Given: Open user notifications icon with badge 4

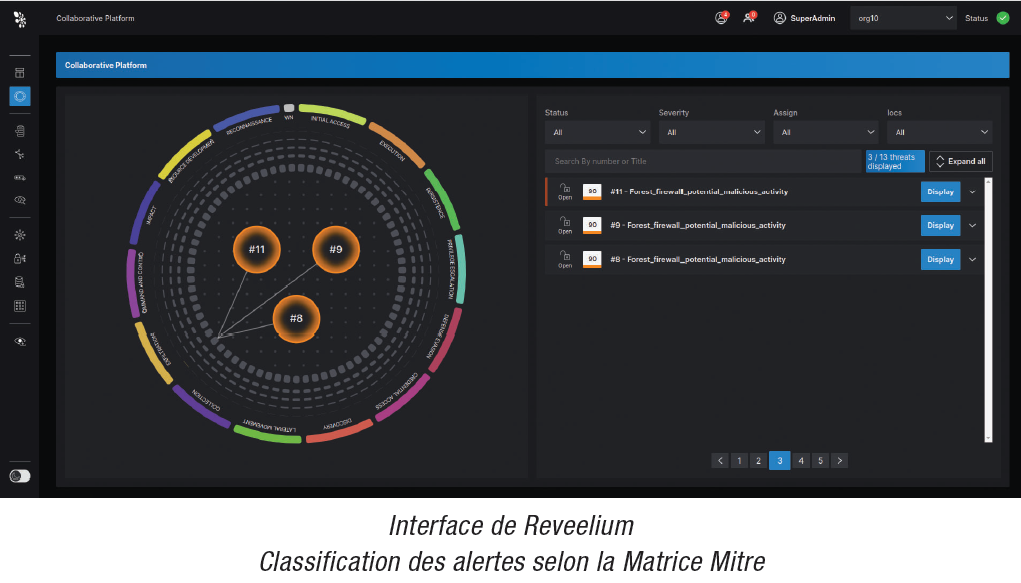Looking at the screenshot, I should (x=721, y=18).
